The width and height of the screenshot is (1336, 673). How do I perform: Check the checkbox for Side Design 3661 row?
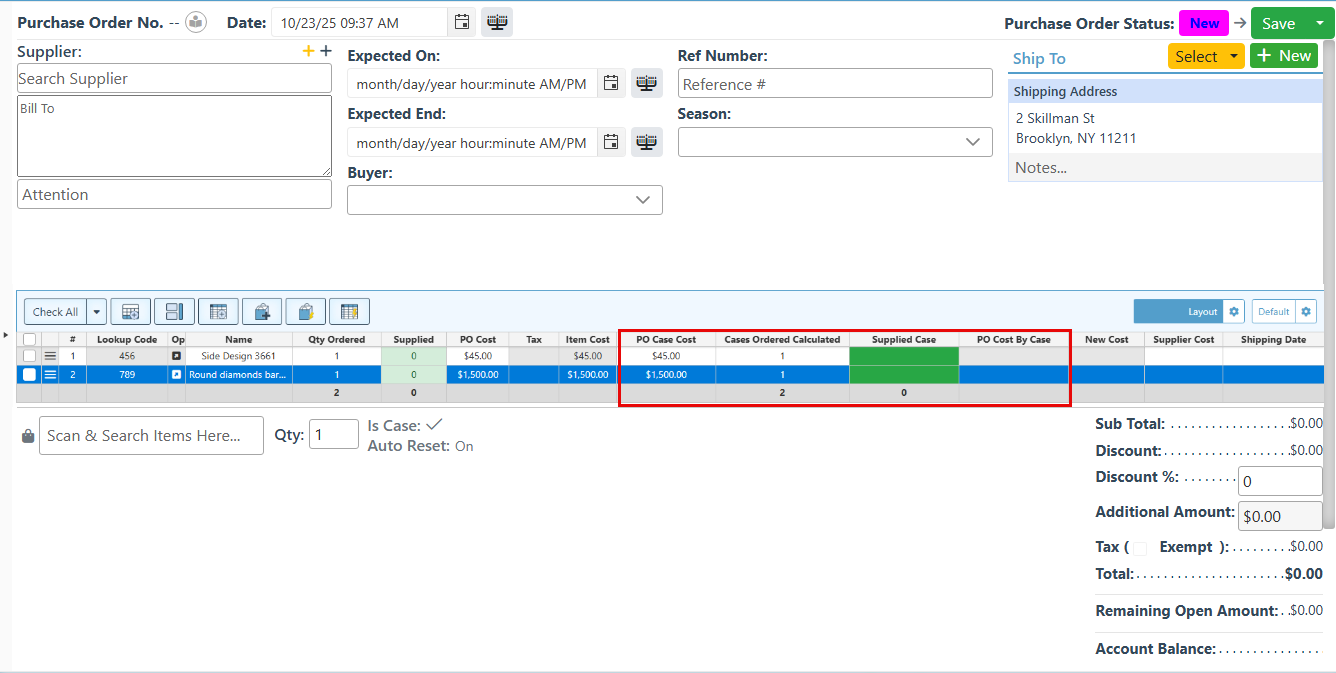click(29, 356)
